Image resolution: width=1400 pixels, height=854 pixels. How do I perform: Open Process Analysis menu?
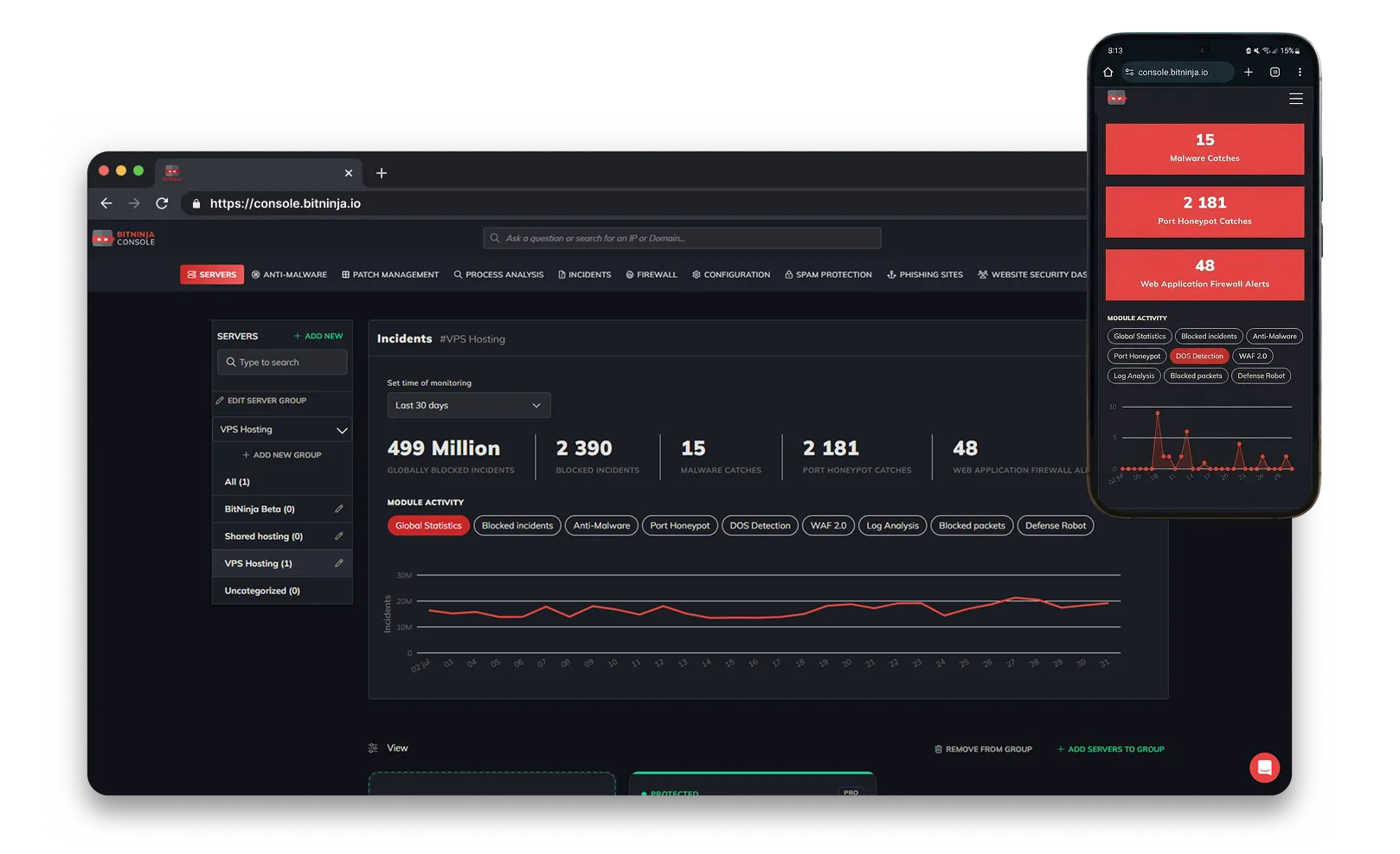pyautogui.click(x=499, y=274)
